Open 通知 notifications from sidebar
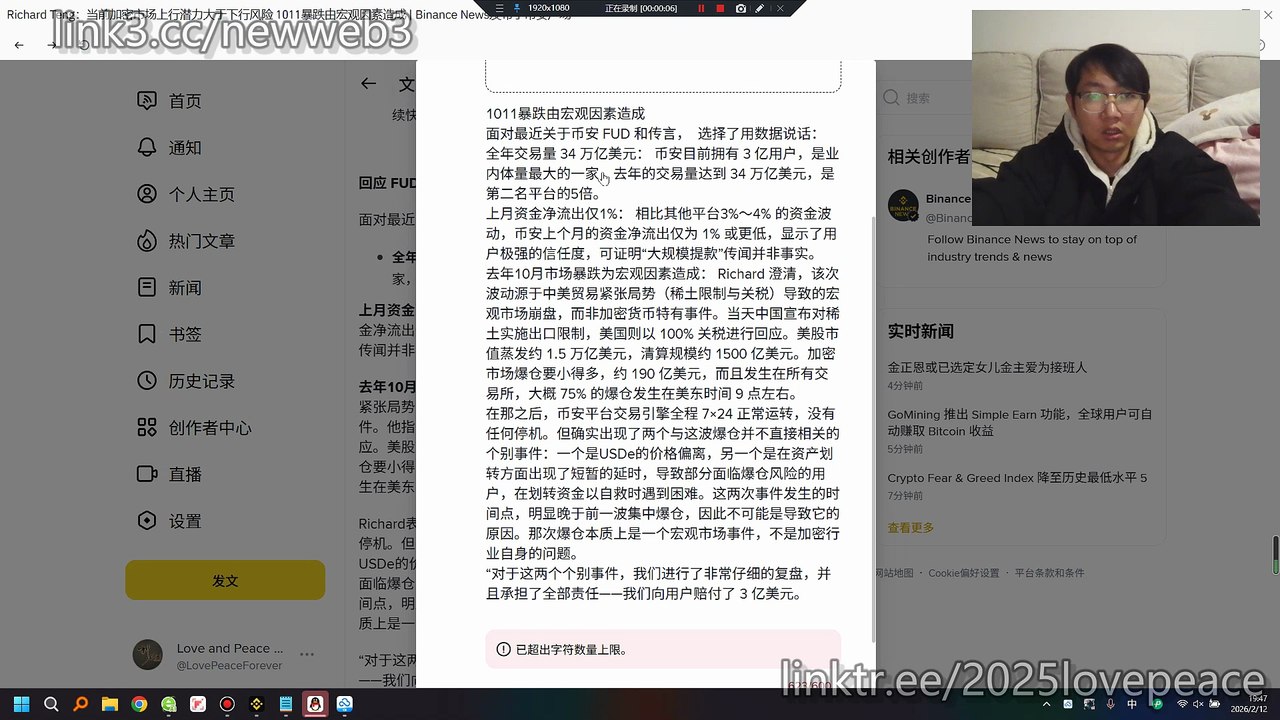The height and width of the screenshot is (720, 1280). [170, 148]
